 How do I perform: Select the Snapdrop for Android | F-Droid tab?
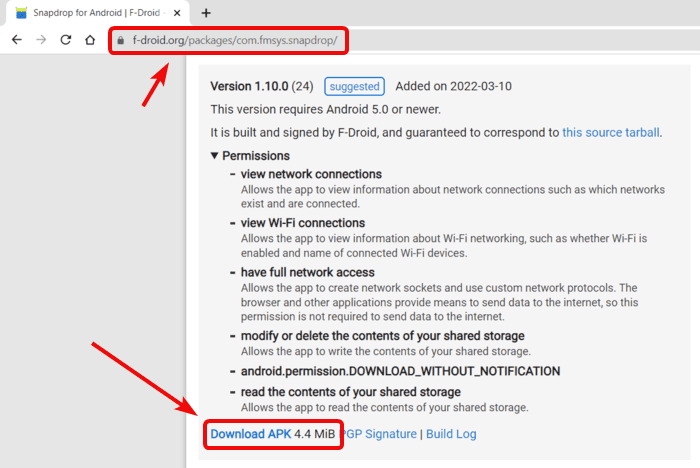(97, 13)
